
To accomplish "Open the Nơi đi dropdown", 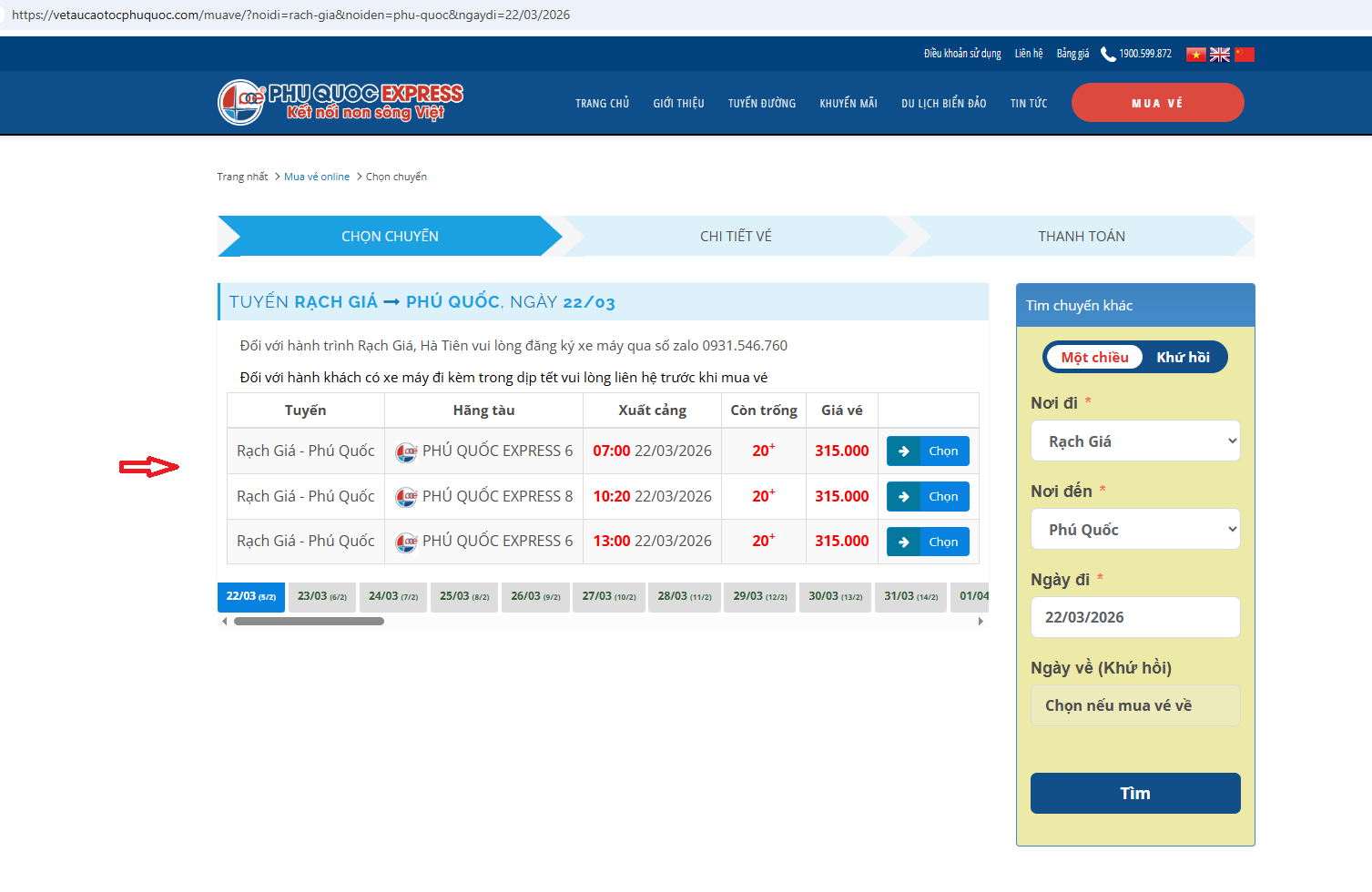I will point(1134,441).
